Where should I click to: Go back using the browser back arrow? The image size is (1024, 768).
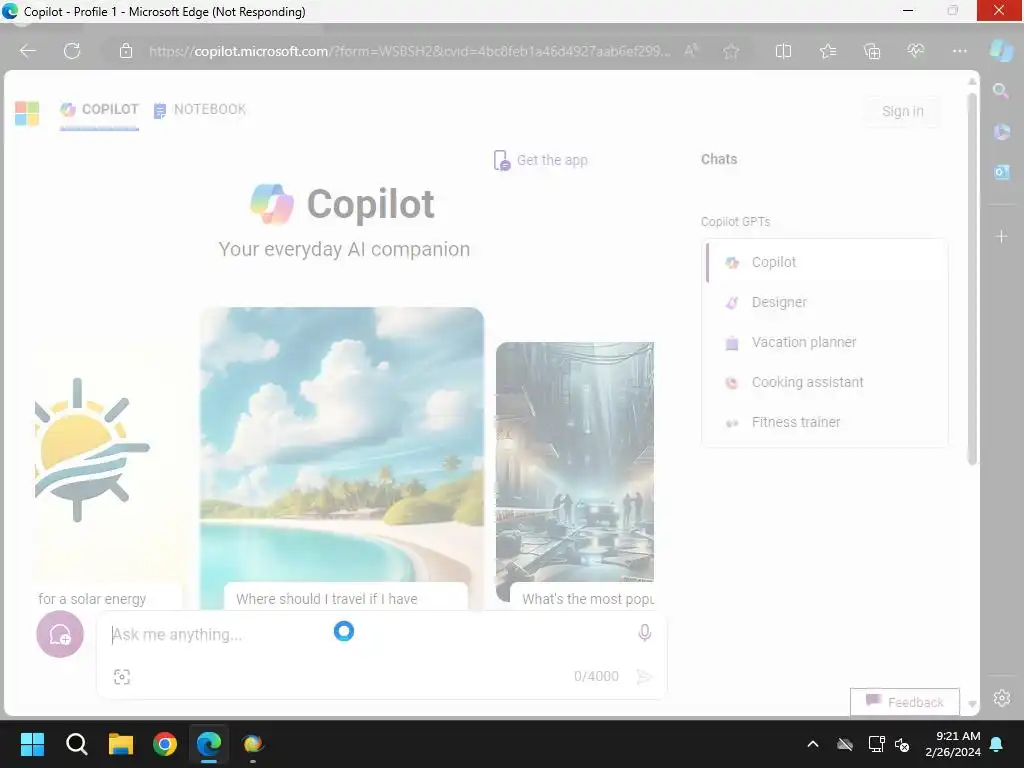[x=27, y=51]
